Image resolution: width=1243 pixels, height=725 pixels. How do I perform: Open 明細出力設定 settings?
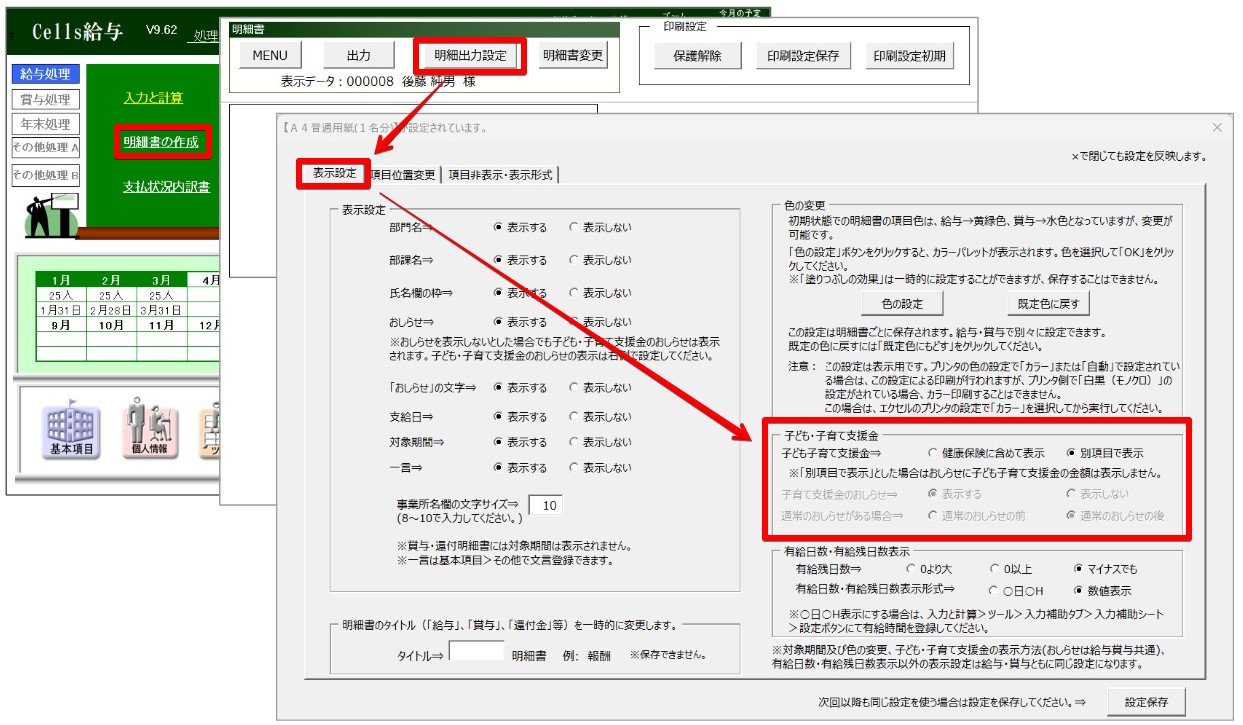pyautogui.click(x=470, y=55)
